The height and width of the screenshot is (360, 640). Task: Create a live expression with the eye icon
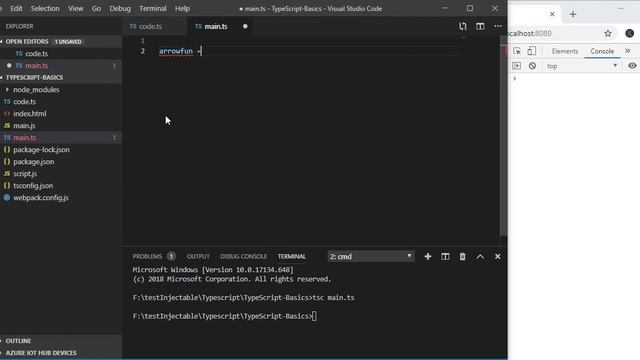(632, 66)
